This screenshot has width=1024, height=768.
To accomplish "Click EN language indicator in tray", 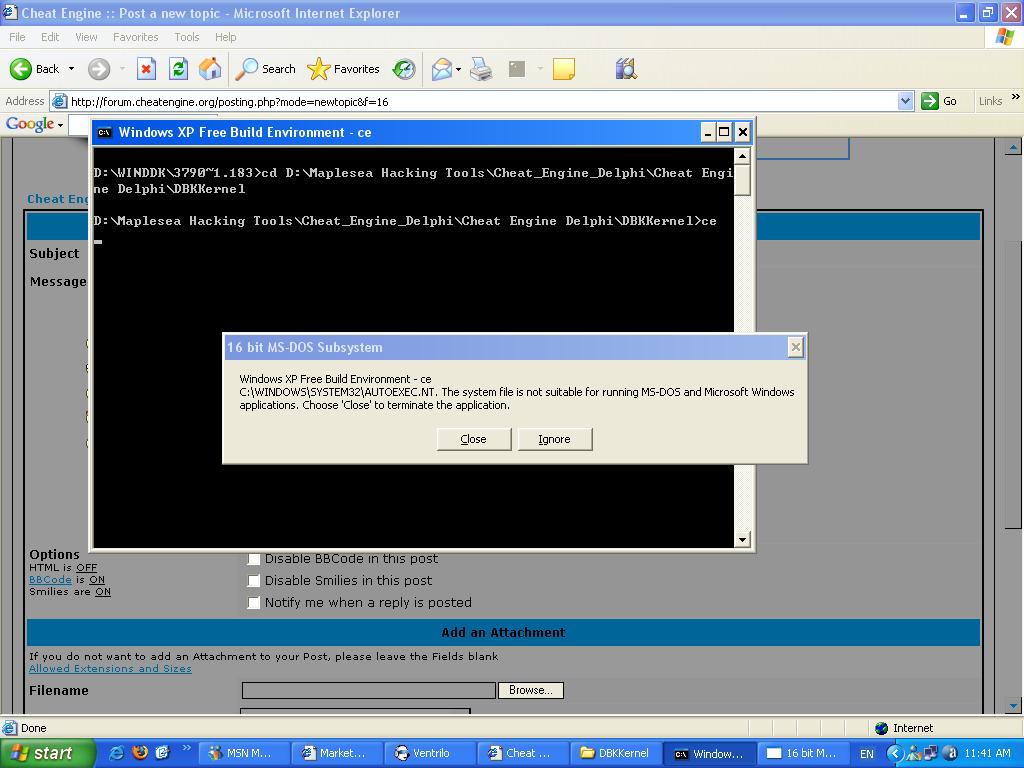I will 867,754.
